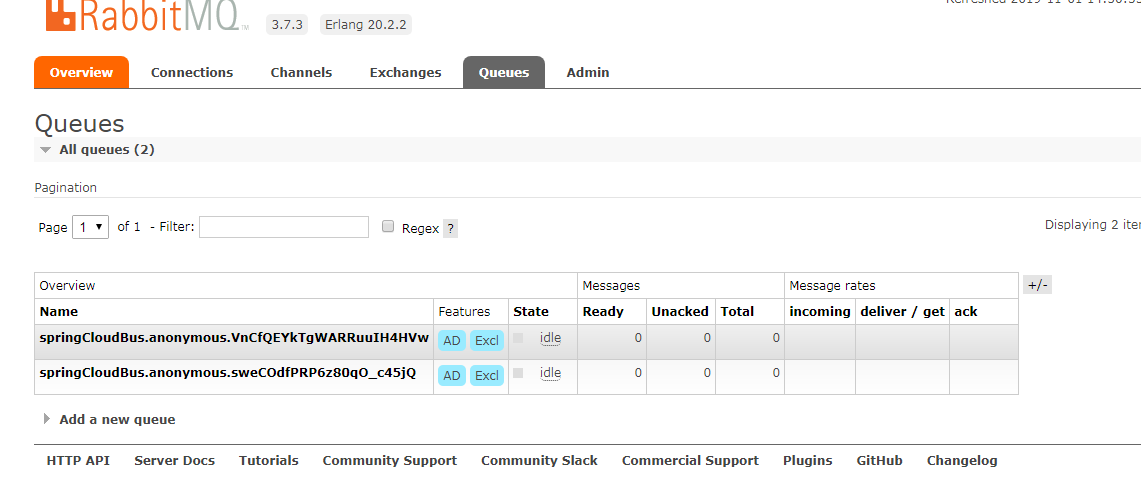Sort by ack column header
This screenshot has width=1141, height=504.
(x=966, y=311)
